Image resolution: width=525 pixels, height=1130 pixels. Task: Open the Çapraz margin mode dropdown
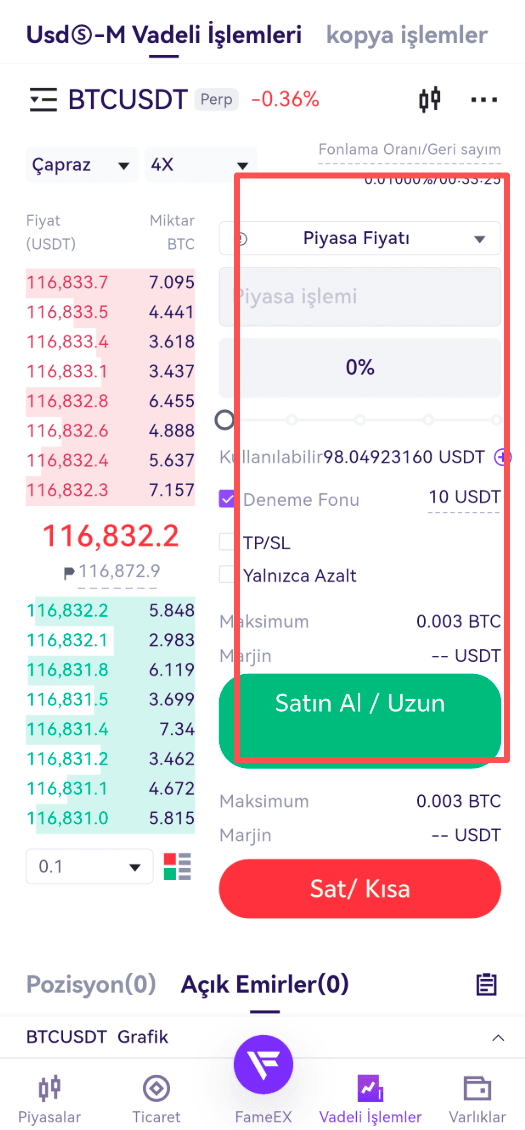click(81, 165)
